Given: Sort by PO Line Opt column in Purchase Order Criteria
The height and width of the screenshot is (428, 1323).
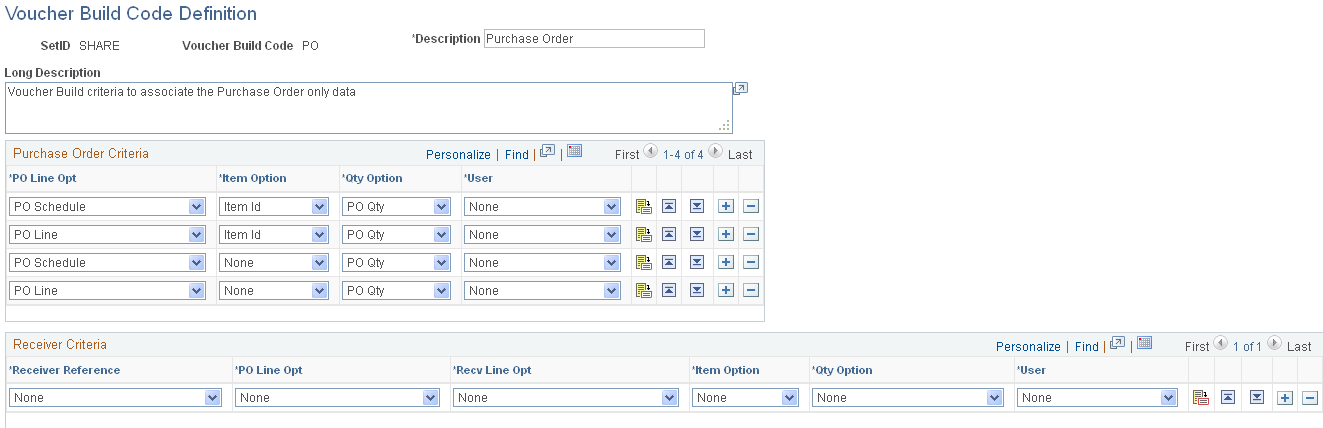Looking at the screenshot, I should coord(42,178).
